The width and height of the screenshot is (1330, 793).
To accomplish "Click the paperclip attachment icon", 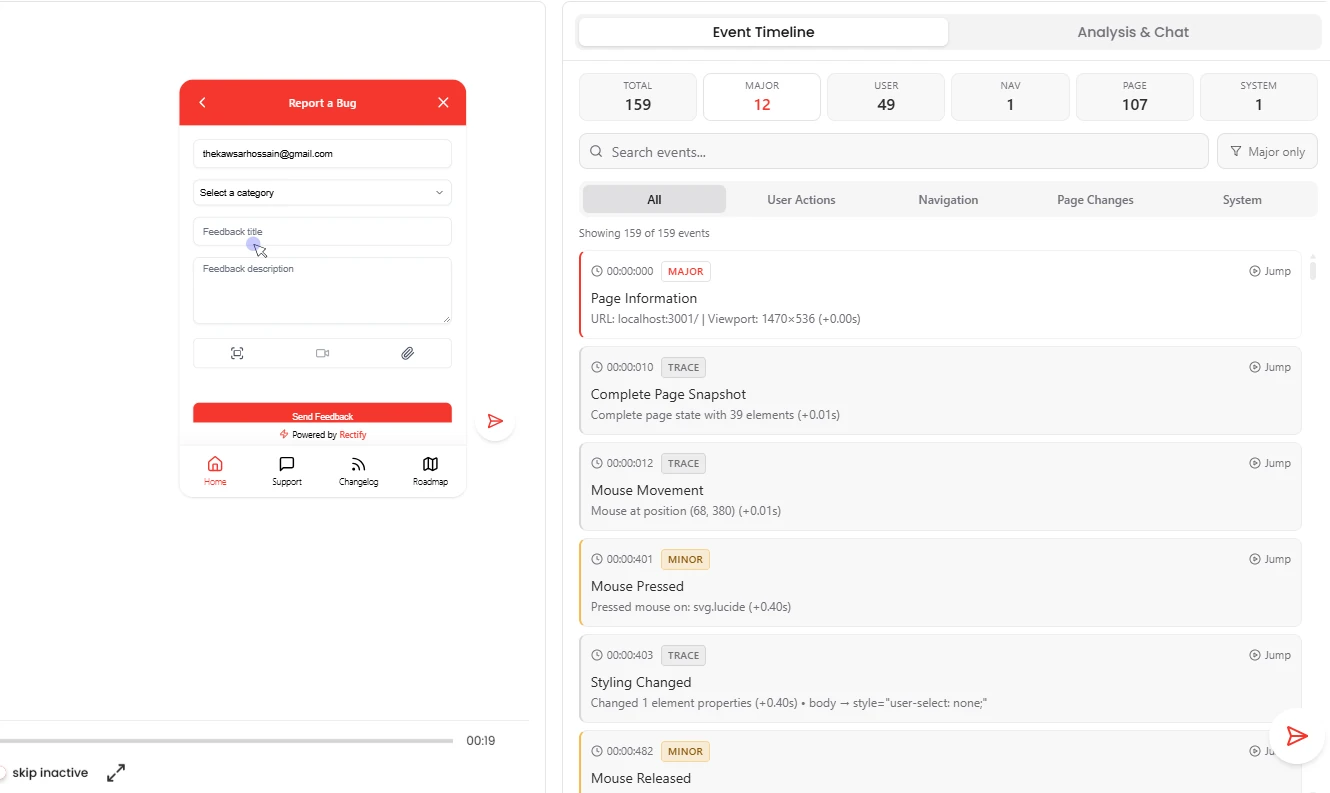I will pyautogui.click(x=408, y=353).
